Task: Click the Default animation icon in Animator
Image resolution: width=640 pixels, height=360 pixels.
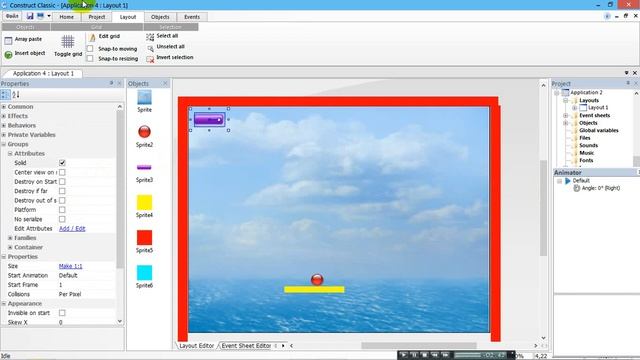Action: point(568,181)
